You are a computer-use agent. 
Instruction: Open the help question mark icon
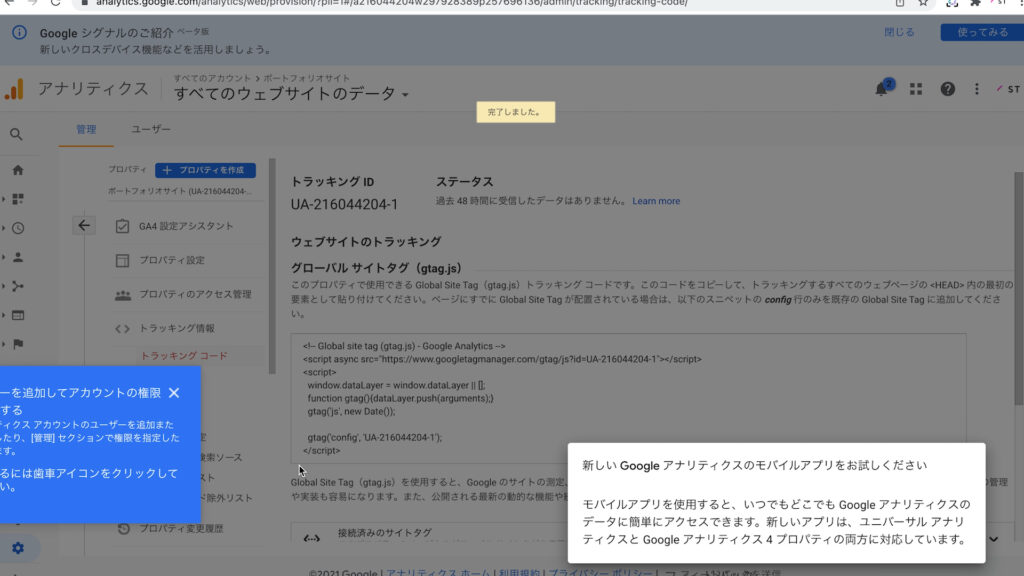[x=947, y=89]
